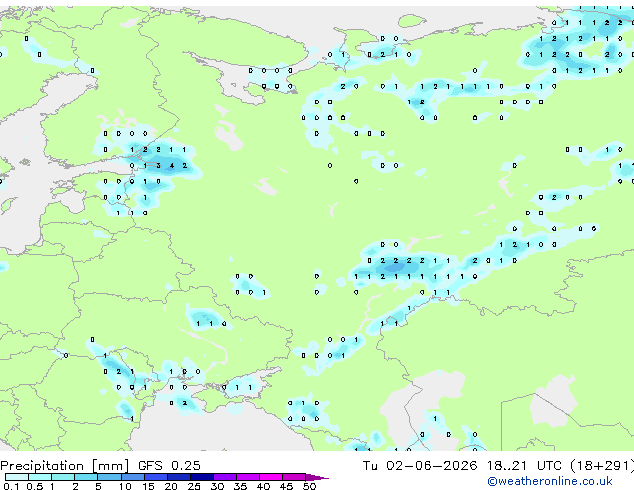This screenshot has width=634, height=490.
Task: Click the 25 to 30 mm legend swatch
Action: click(202, 477)
